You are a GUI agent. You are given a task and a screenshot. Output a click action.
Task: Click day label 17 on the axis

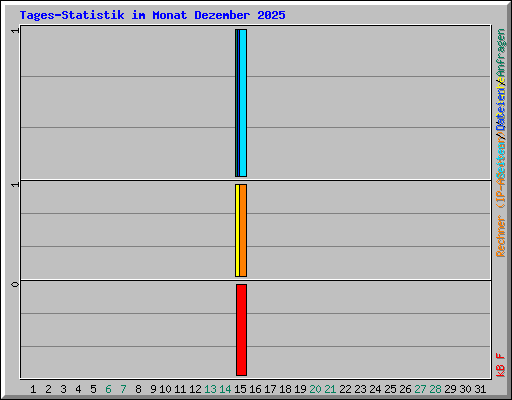point(270,389)
